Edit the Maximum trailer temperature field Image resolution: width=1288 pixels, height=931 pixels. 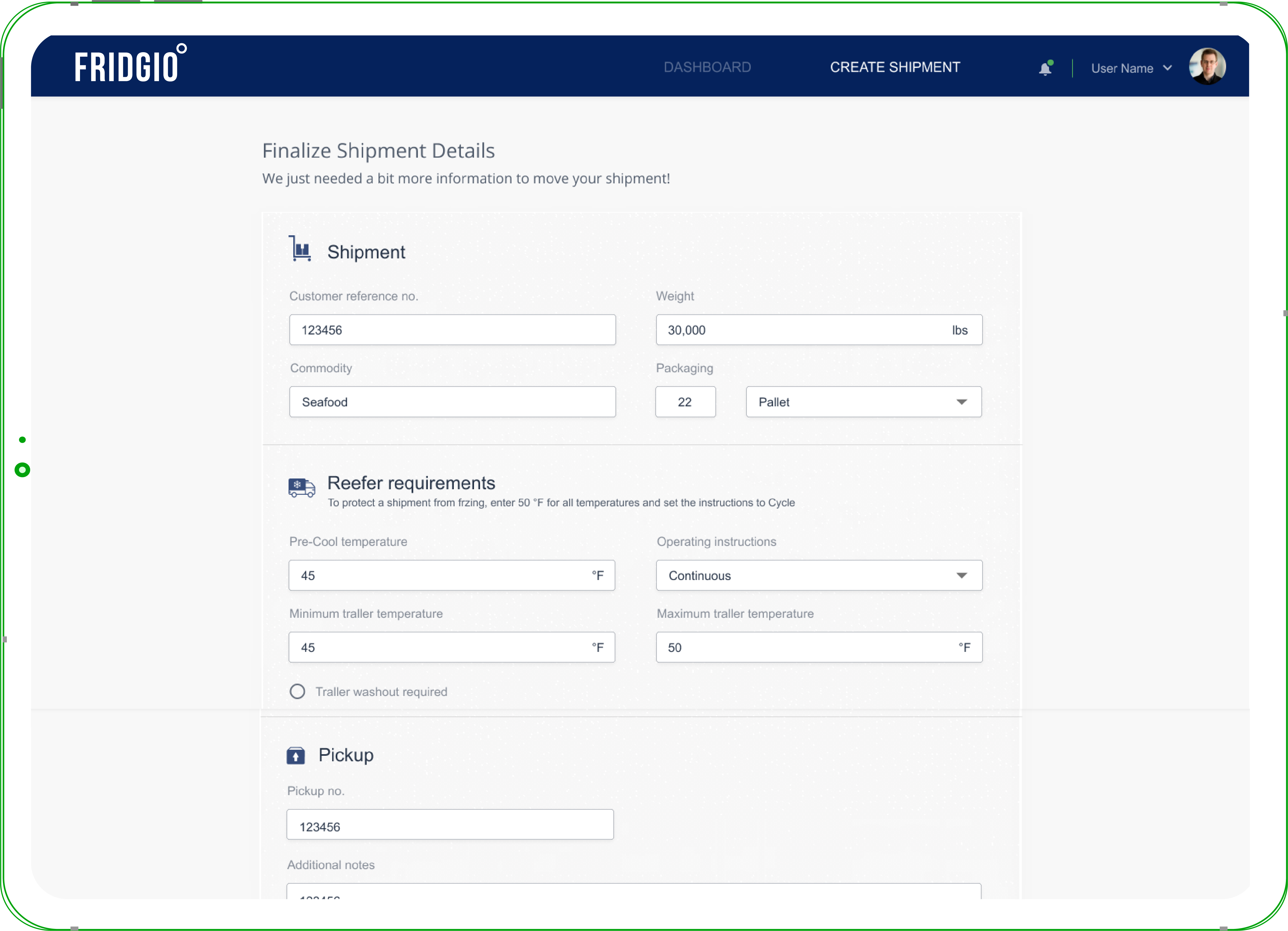tap(819, 647)
